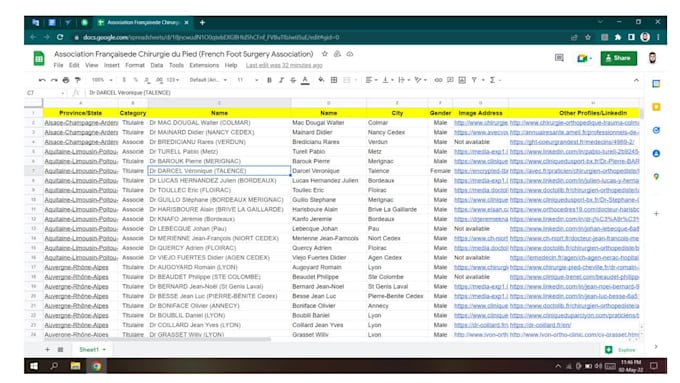The width and height of the screenshot is (680, 383).
Task: Redo the last action
Action: click(x=54, y=80)
